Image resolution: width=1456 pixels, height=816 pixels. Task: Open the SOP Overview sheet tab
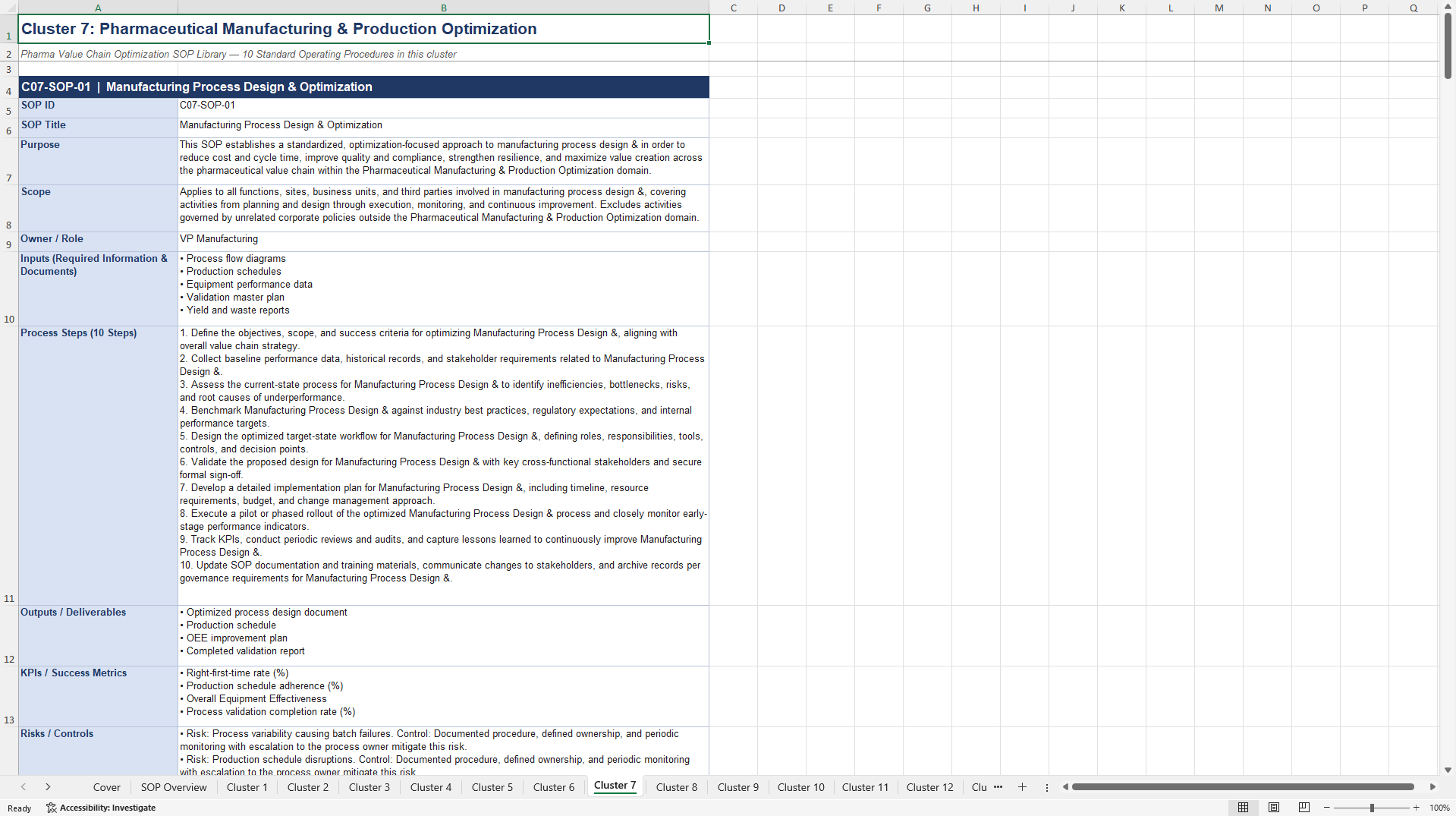[x=174, y=787]
